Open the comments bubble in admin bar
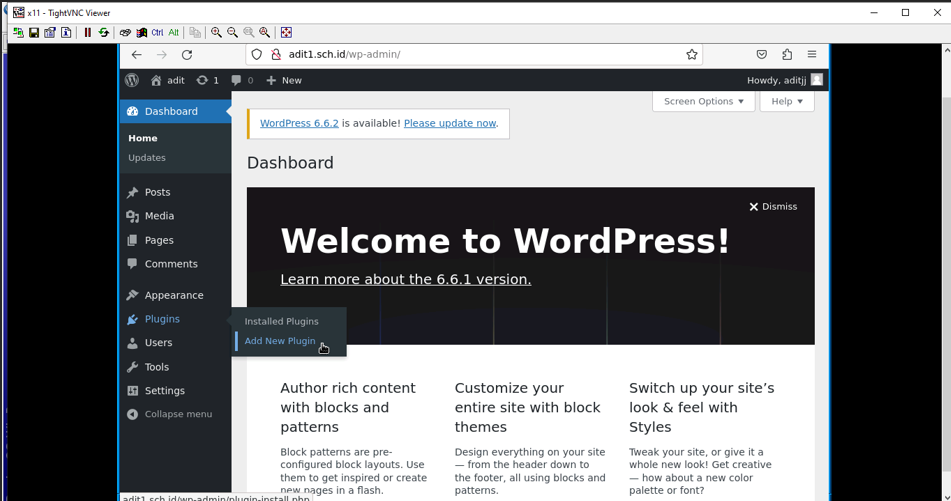The image size is (951, 501). pyautogui.click(x=243, y=80)
